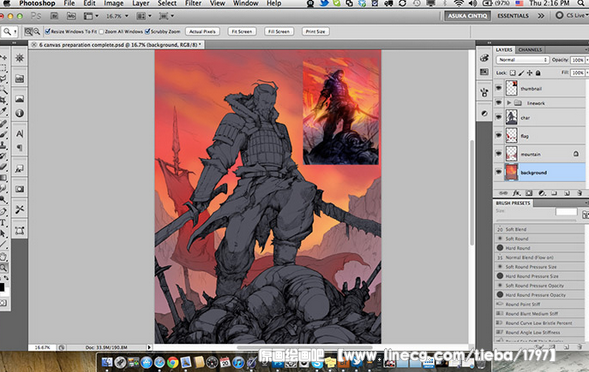Open the status bar info arrow
589x372 pixels.
149,348
